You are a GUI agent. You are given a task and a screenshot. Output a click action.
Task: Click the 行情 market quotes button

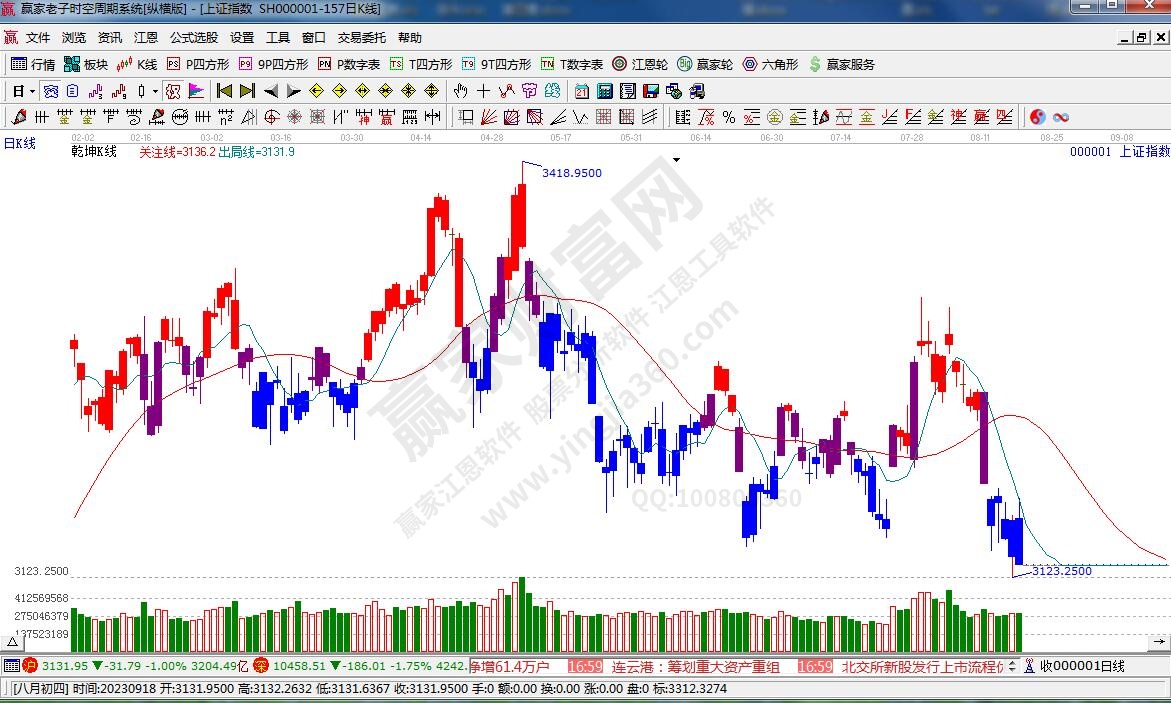point(33,64)
